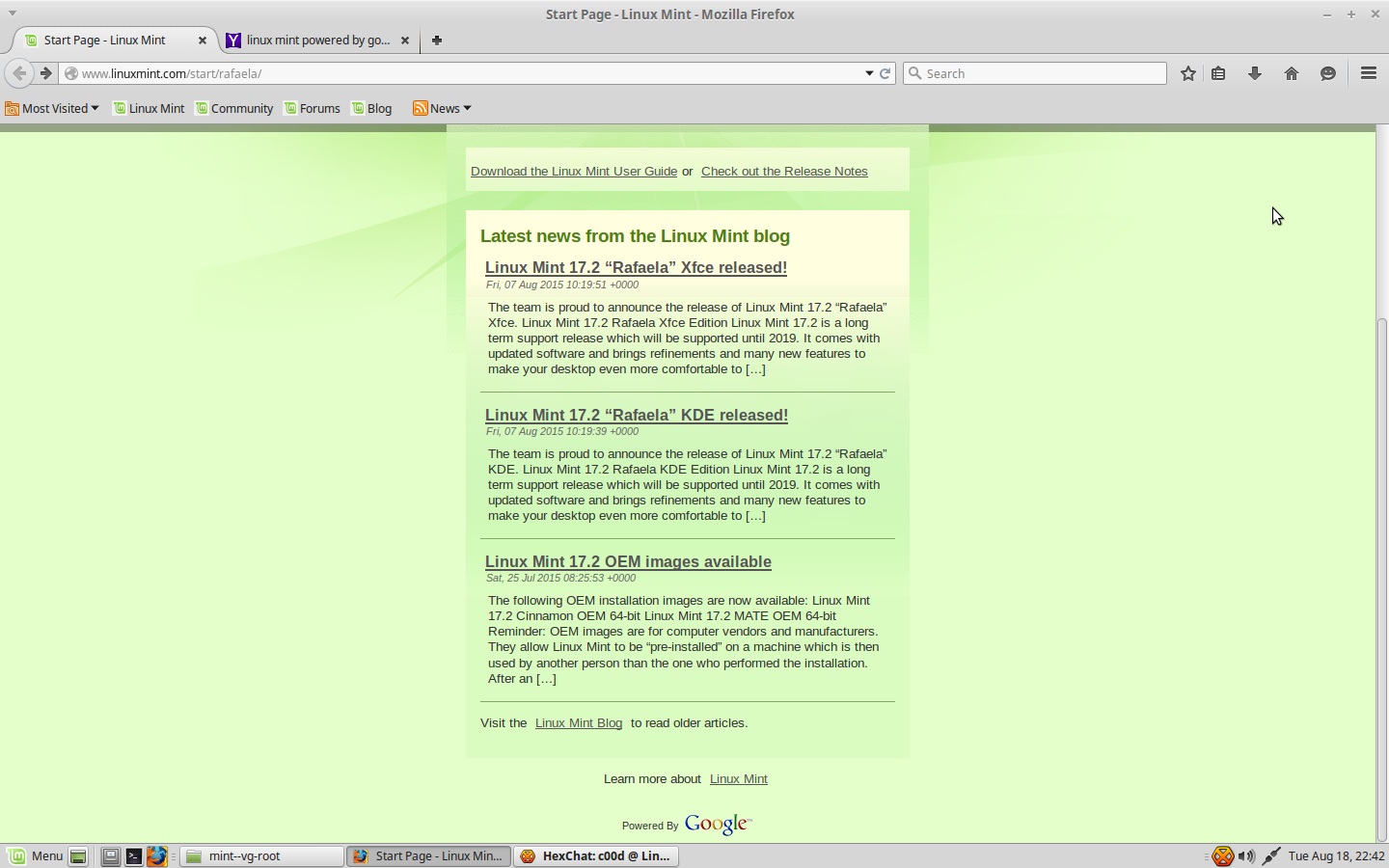The height and width of the screenshot is (868, 1389).
Task: Click the back navigation arrow
Action: click(x=19, y=73)
